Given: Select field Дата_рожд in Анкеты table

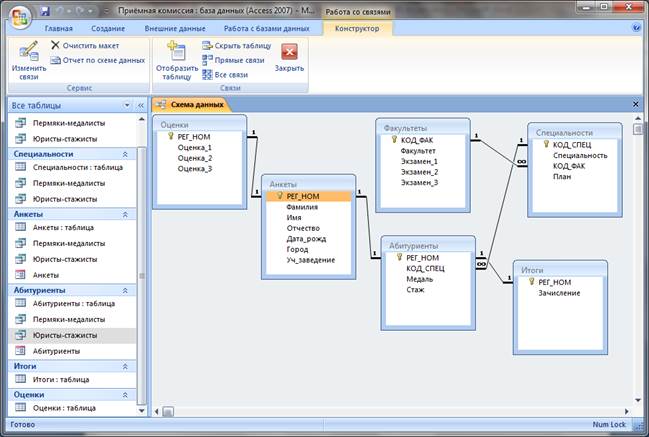Looking at the screenshot, I should click(306, 239).
